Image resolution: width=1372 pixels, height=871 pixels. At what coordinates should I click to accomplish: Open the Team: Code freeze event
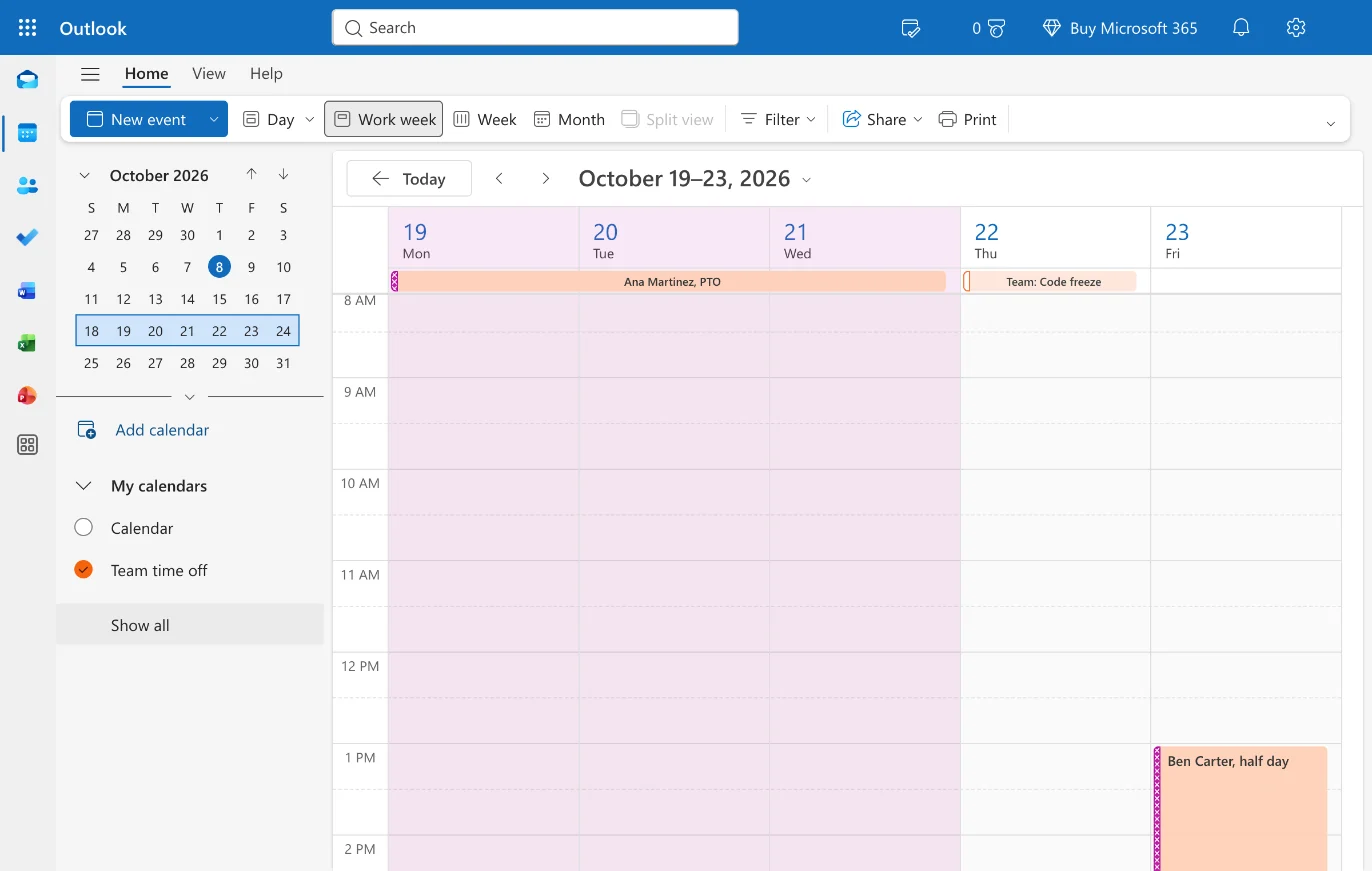tap(1050, 281)
